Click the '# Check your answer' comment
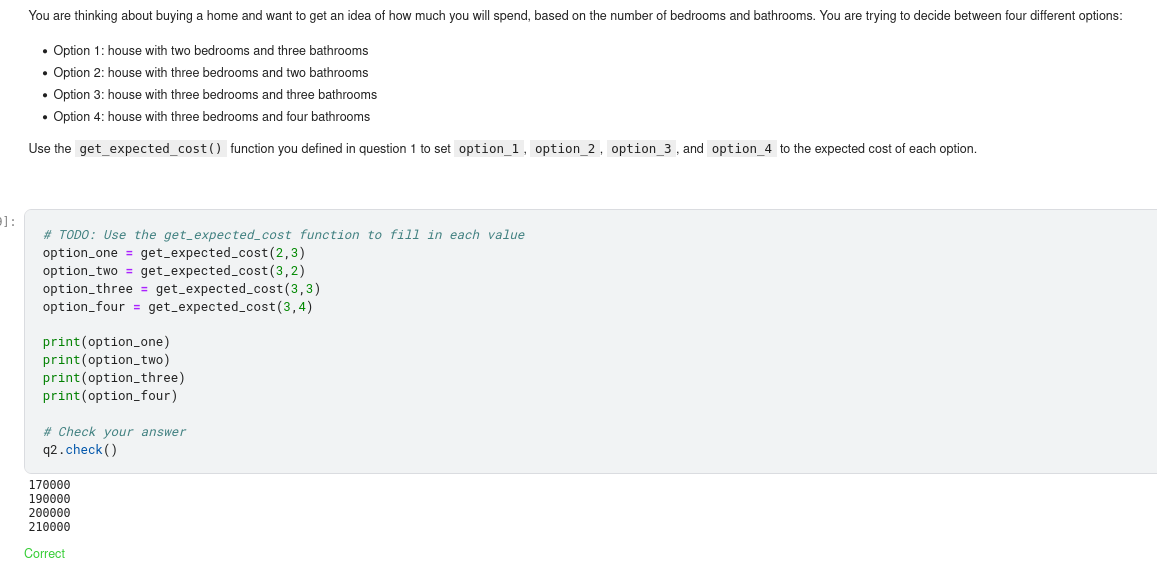Image resolution: width=1157 pixels, height=575 pixels. click(114, 432)
